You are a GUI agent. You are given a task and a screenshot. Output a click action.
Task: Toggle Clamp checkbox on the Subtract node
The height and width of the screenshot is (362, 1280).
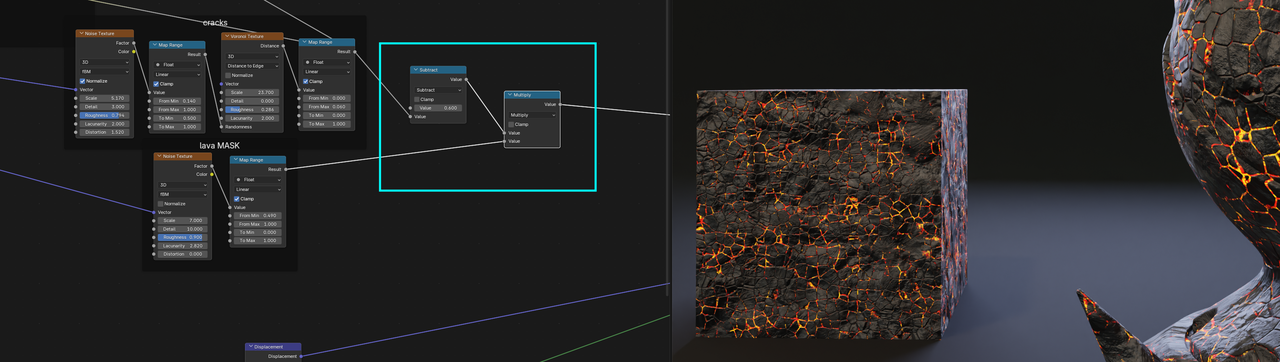[417, 99]
